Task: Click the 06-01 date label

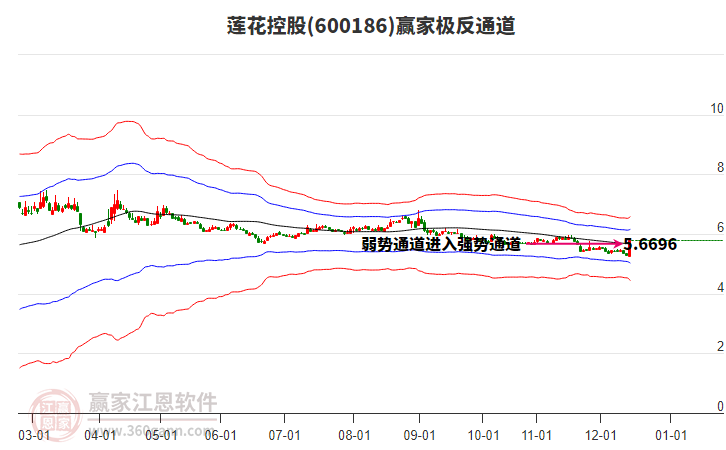Action: click(x=221, y=435)
